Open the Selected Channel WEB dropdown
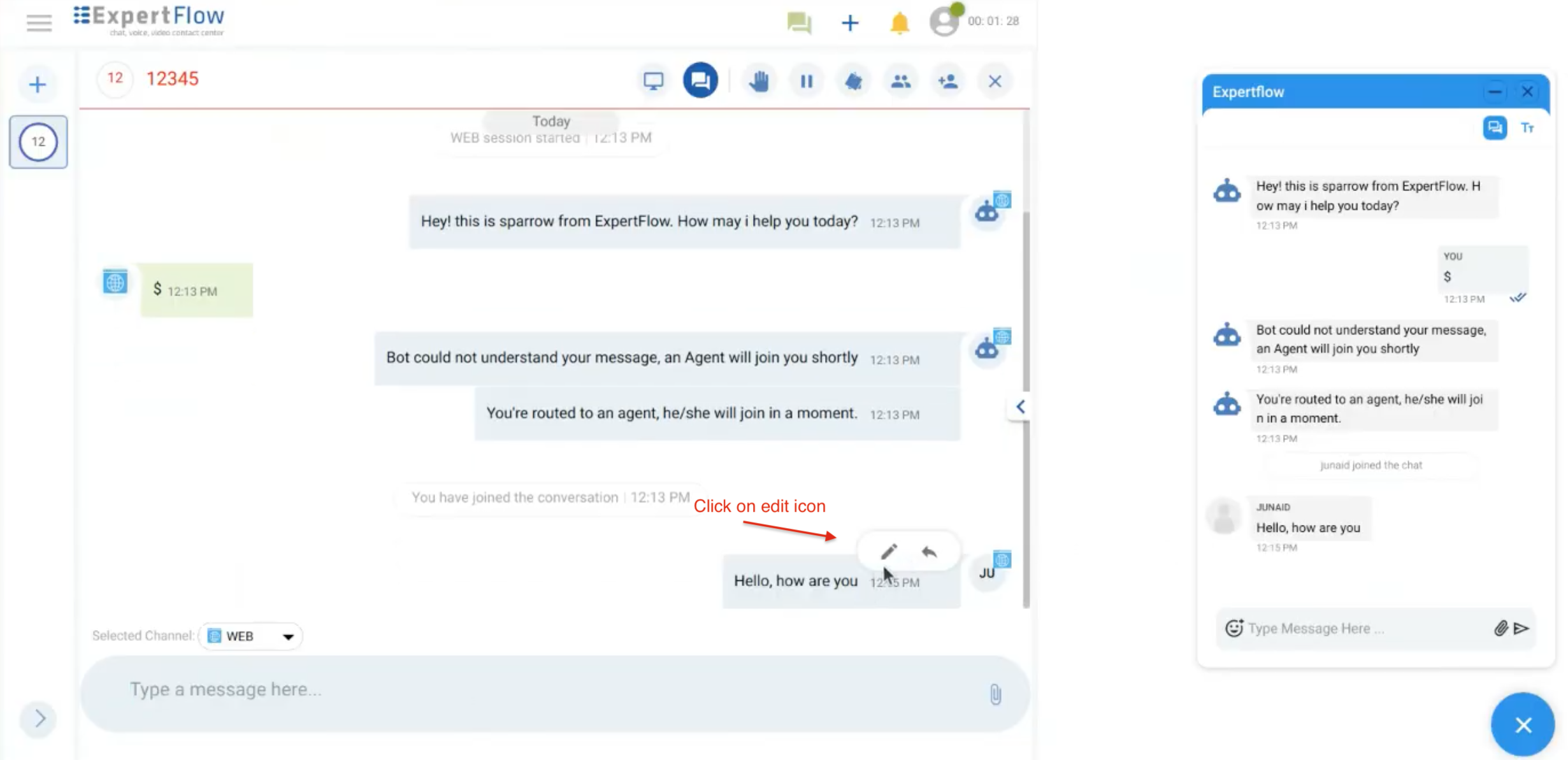 tap(250, 635)
